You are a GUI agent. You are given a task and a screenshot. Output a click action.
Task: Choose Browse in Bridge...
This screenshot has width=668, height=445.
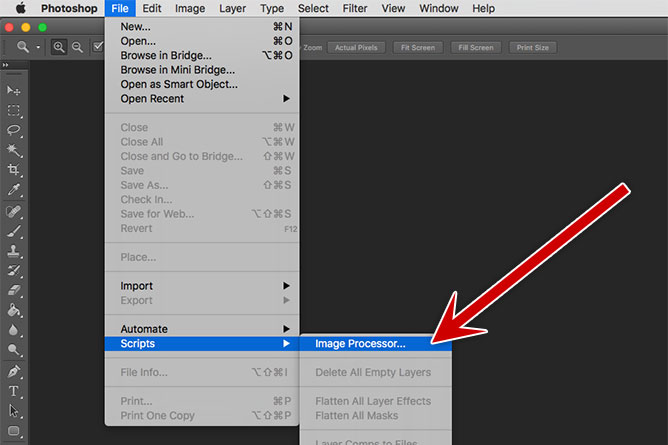pos(202,56)
